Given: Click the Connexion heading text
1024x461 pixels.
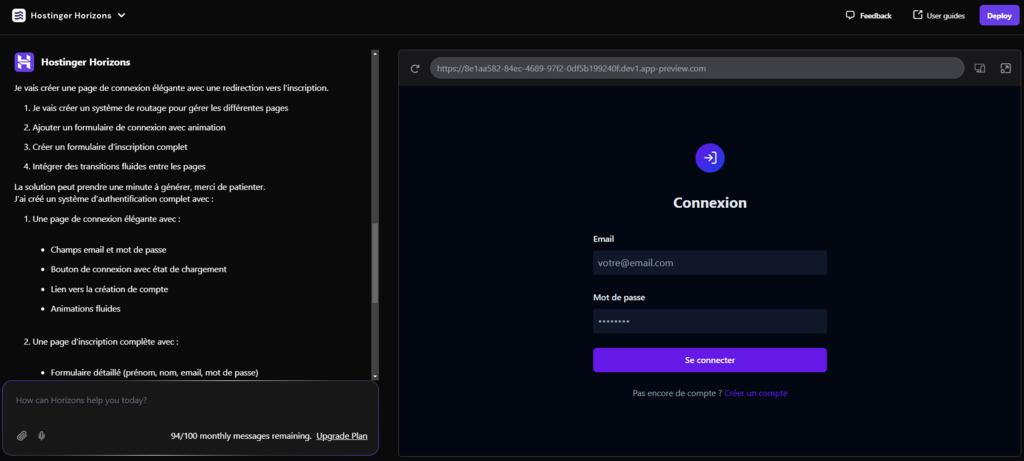Looking at the screenshot, I should [x=710, y=202].
